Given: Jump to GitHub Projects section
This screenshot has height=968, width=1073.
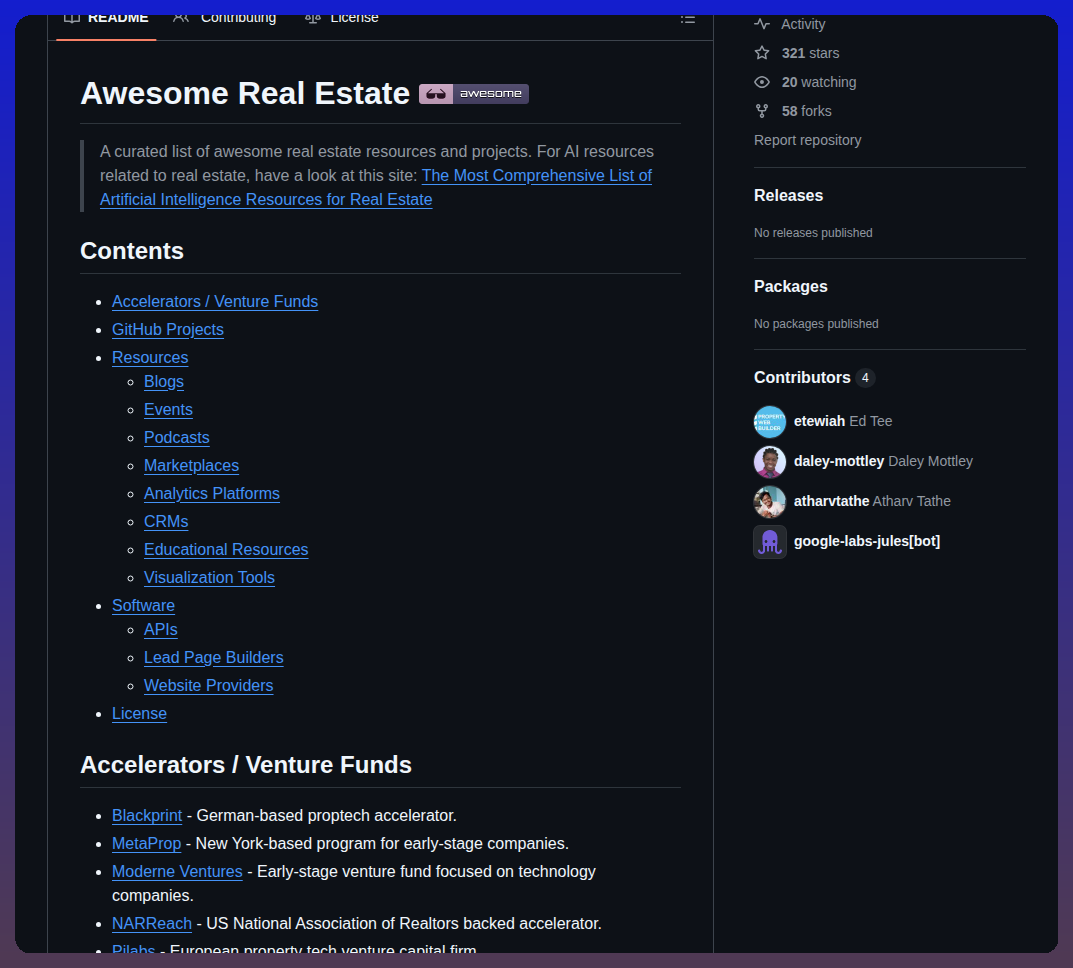Looking at the screenshot, I should click(168, 330).
